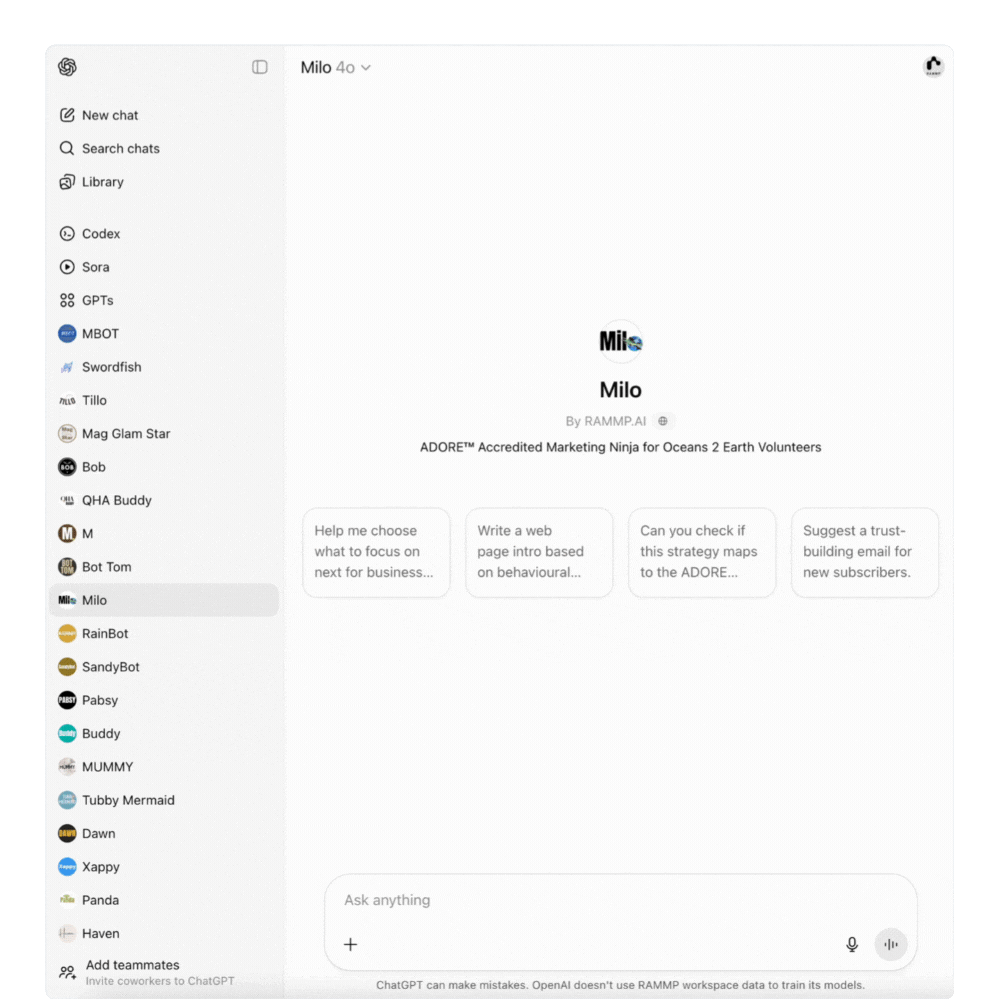
Task: Start voice mode with waveform button
Action: pyautogui.click(x=891, y=945)
